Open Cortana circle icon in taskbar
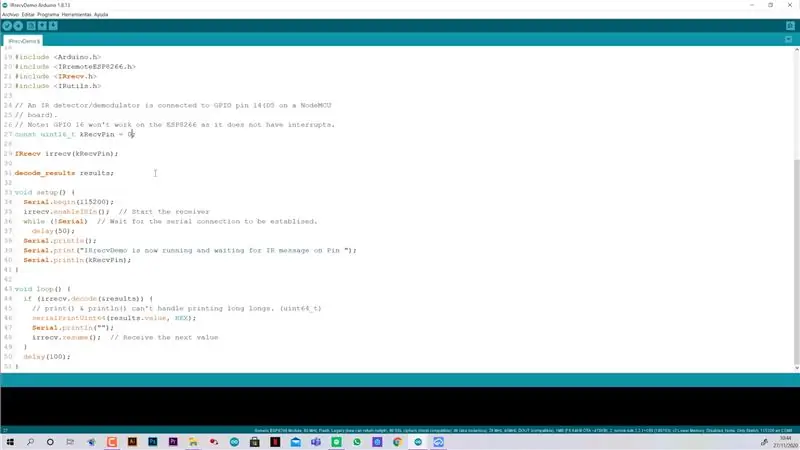800x450 pixels. (50, 442)
